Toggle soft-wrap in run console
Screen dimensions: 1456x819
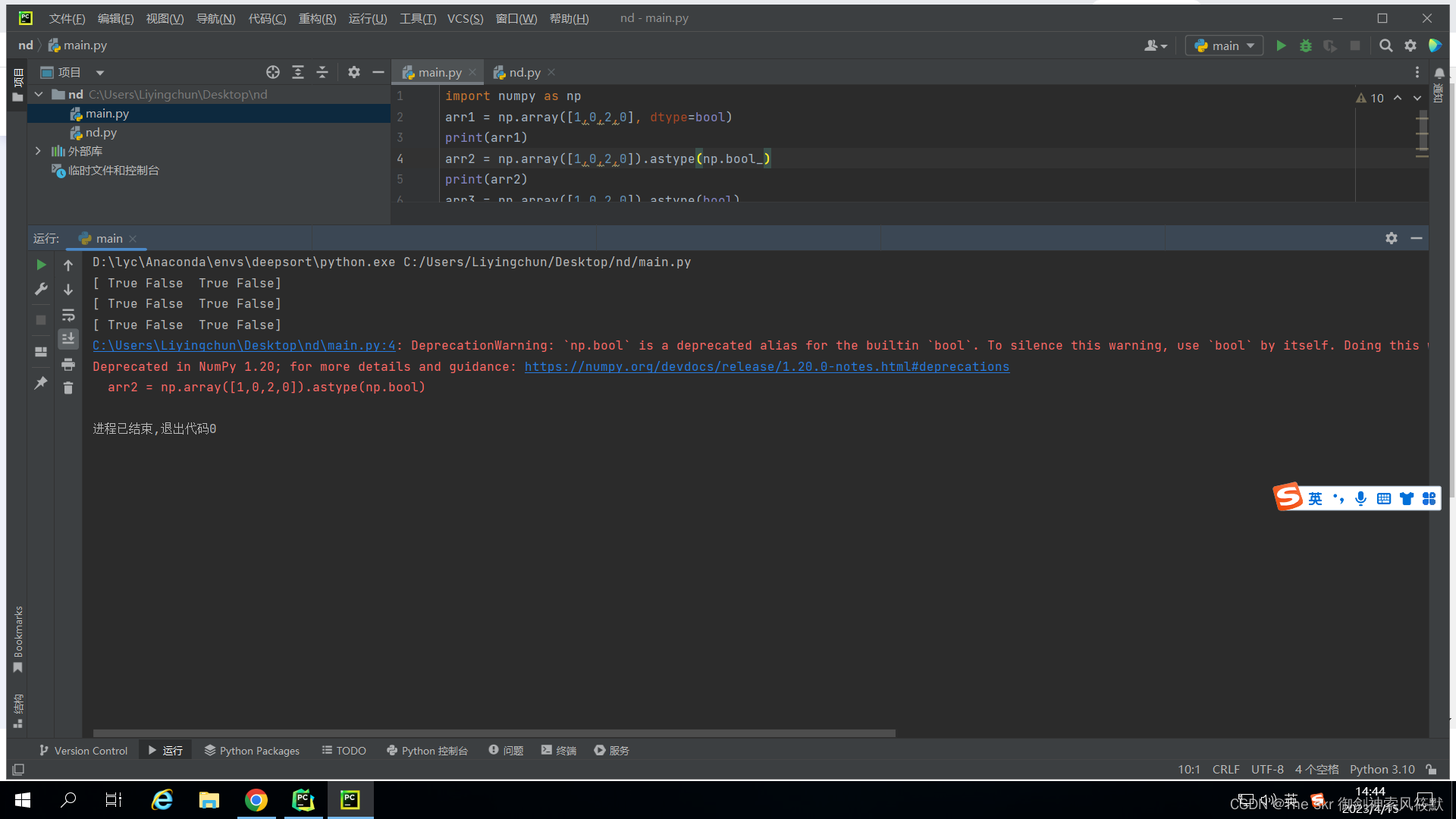pyautogui.click(x=68, y=315)
